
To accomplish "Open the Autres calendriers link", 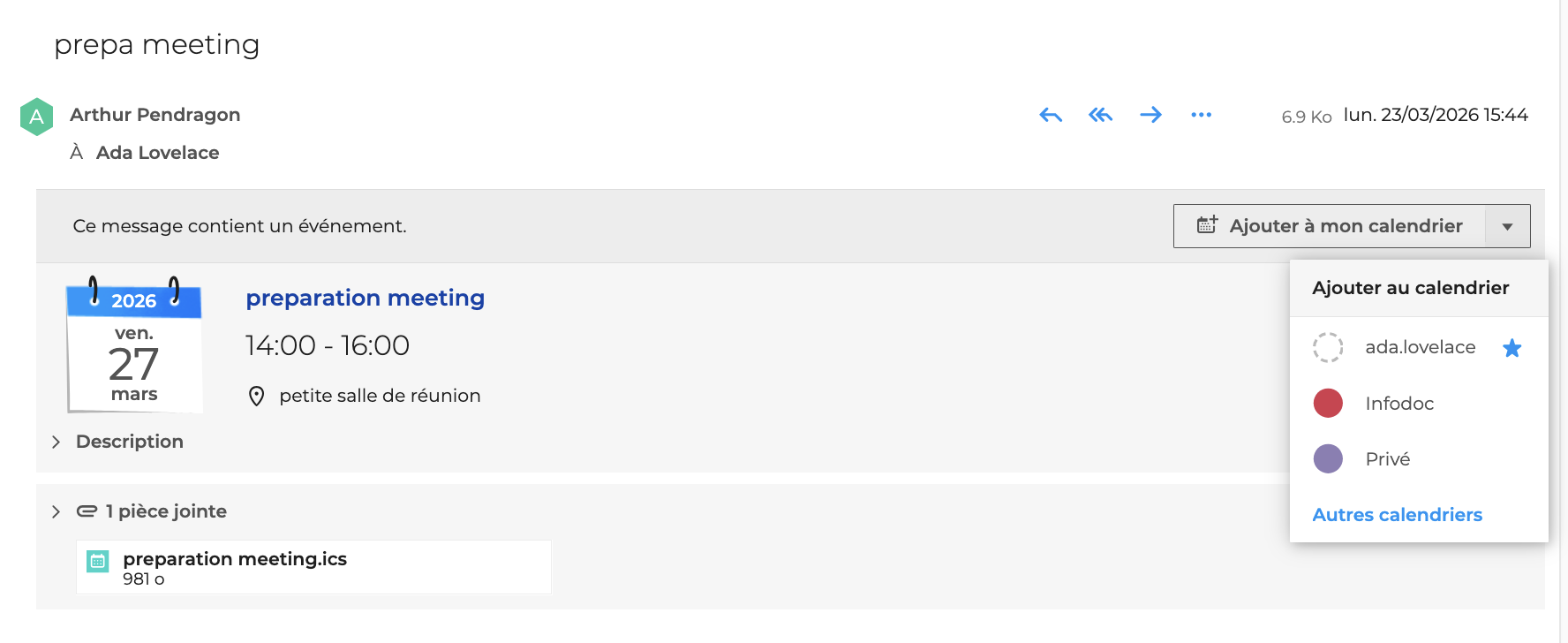I will pos(1397,515).
